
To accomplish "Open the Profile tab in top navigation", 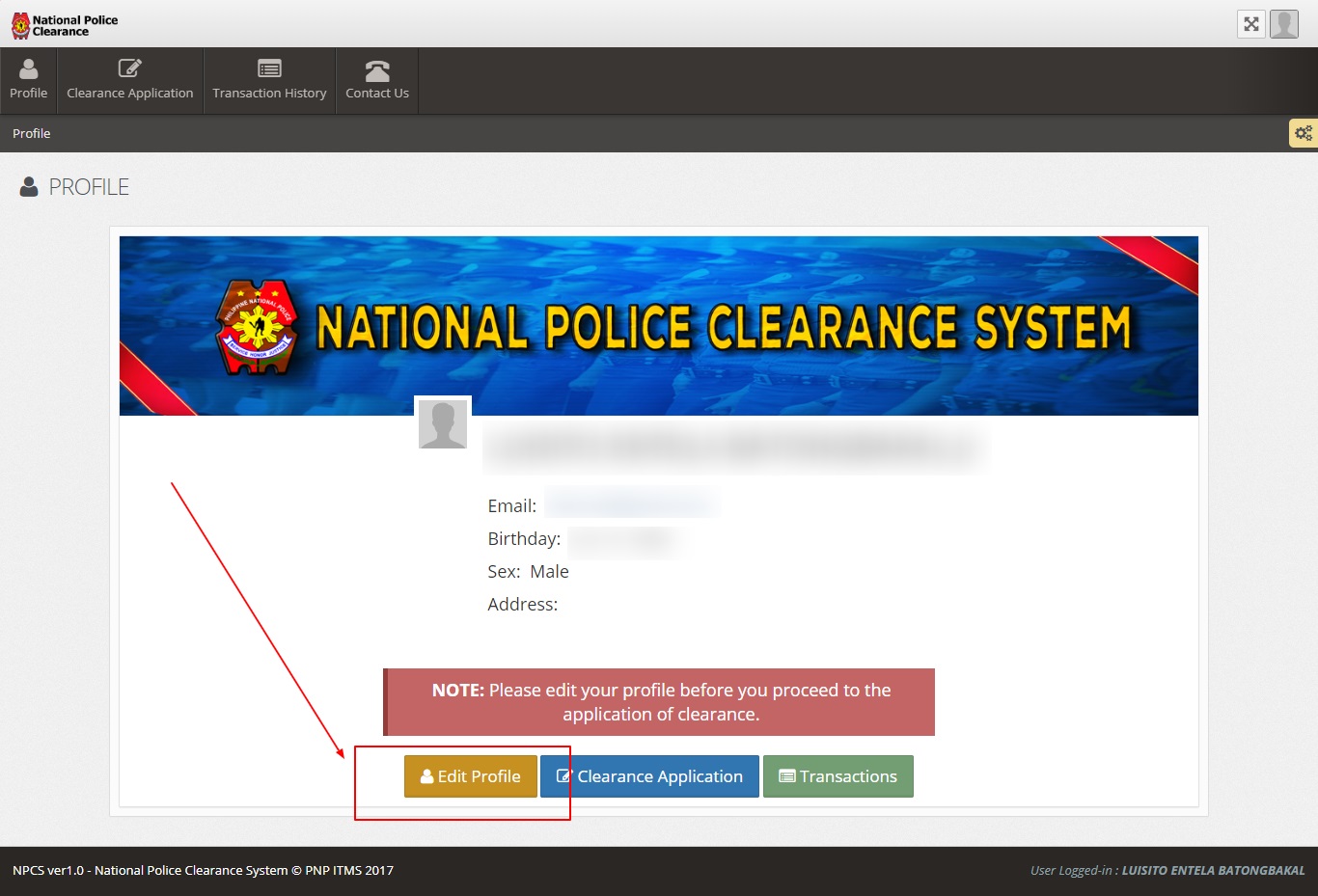I will coord(28,81).
